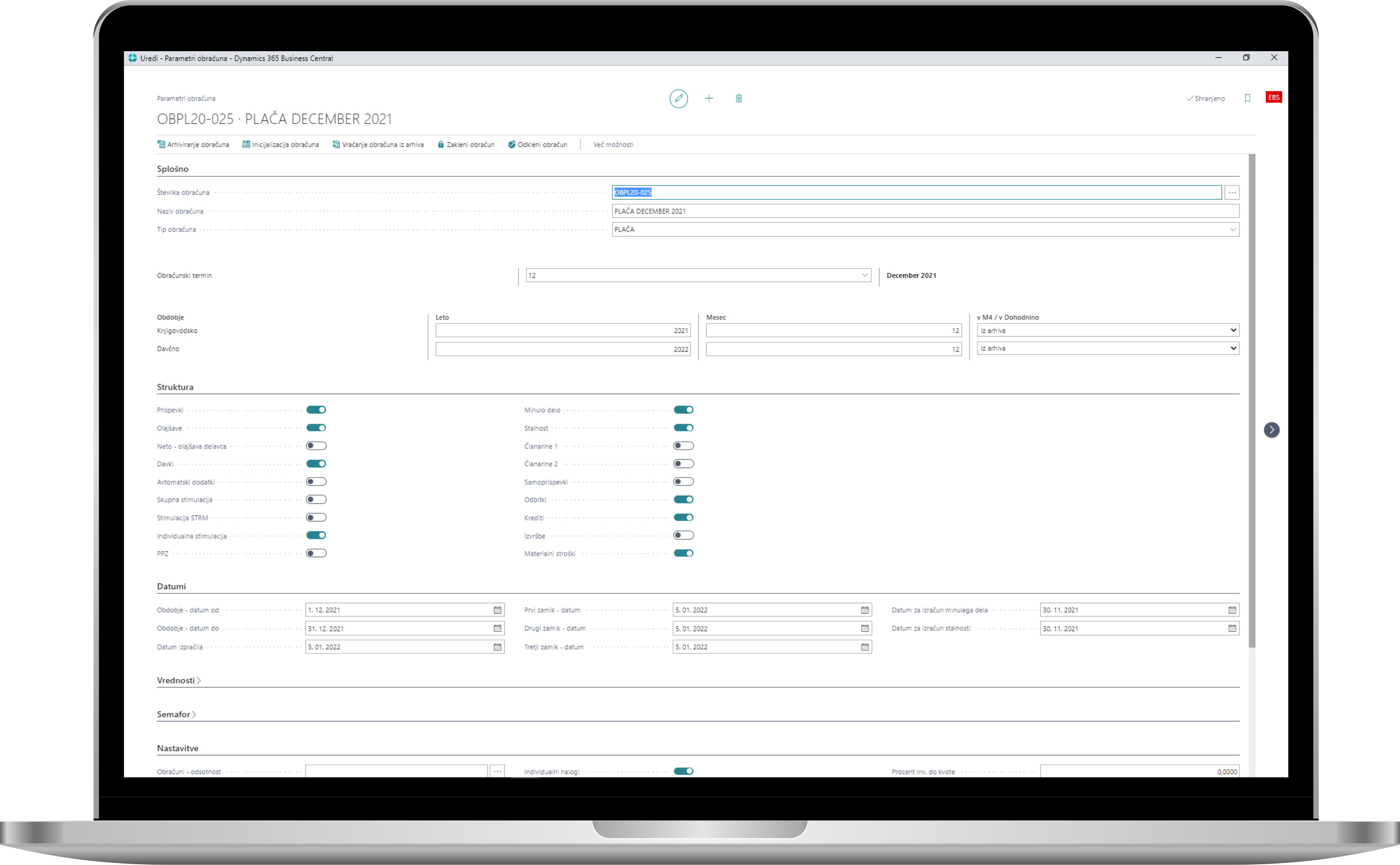Click the plus icon to add new record
This screenshot has height=865, width=1400.
click(x=708, y=98)
